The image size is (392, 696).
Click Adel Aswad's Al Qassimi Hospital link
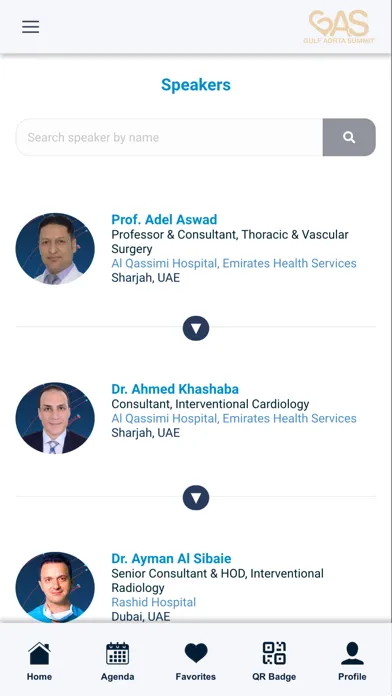[164, 263]
